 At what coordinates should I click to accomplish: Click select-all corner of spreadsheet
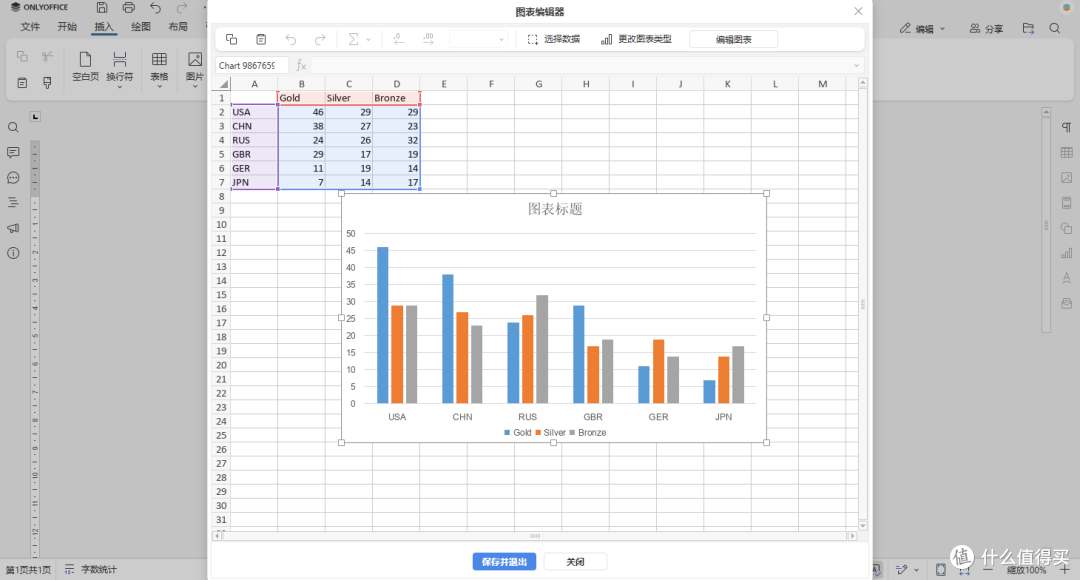[222, 84]
